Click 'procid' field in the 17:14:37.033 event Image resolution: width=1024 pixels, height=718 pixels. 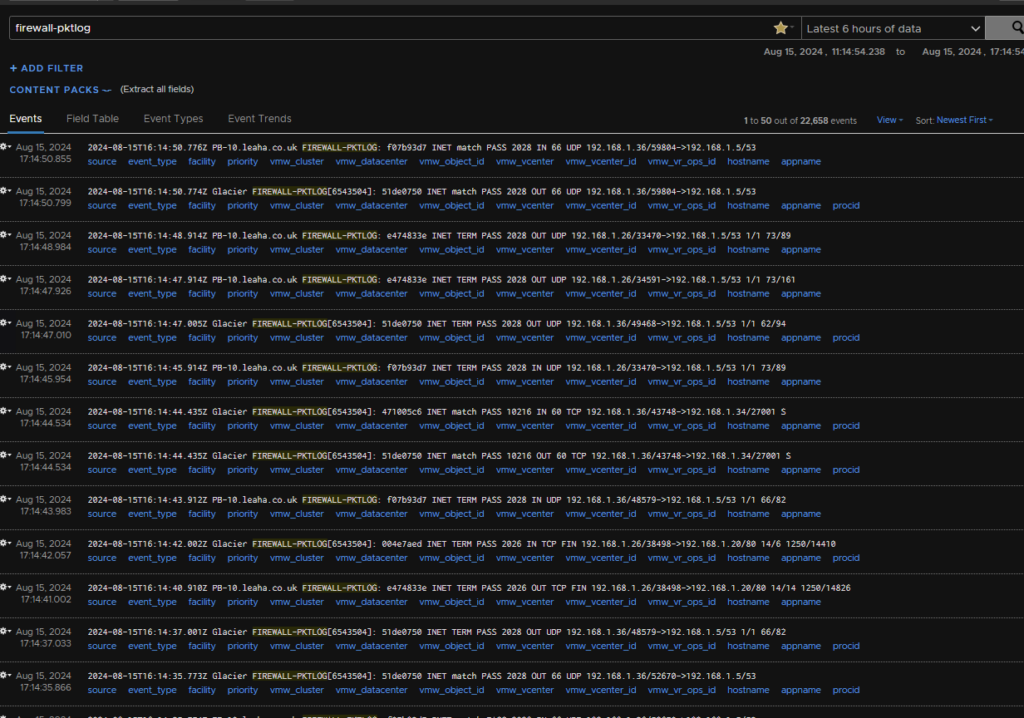click(846, 645)
